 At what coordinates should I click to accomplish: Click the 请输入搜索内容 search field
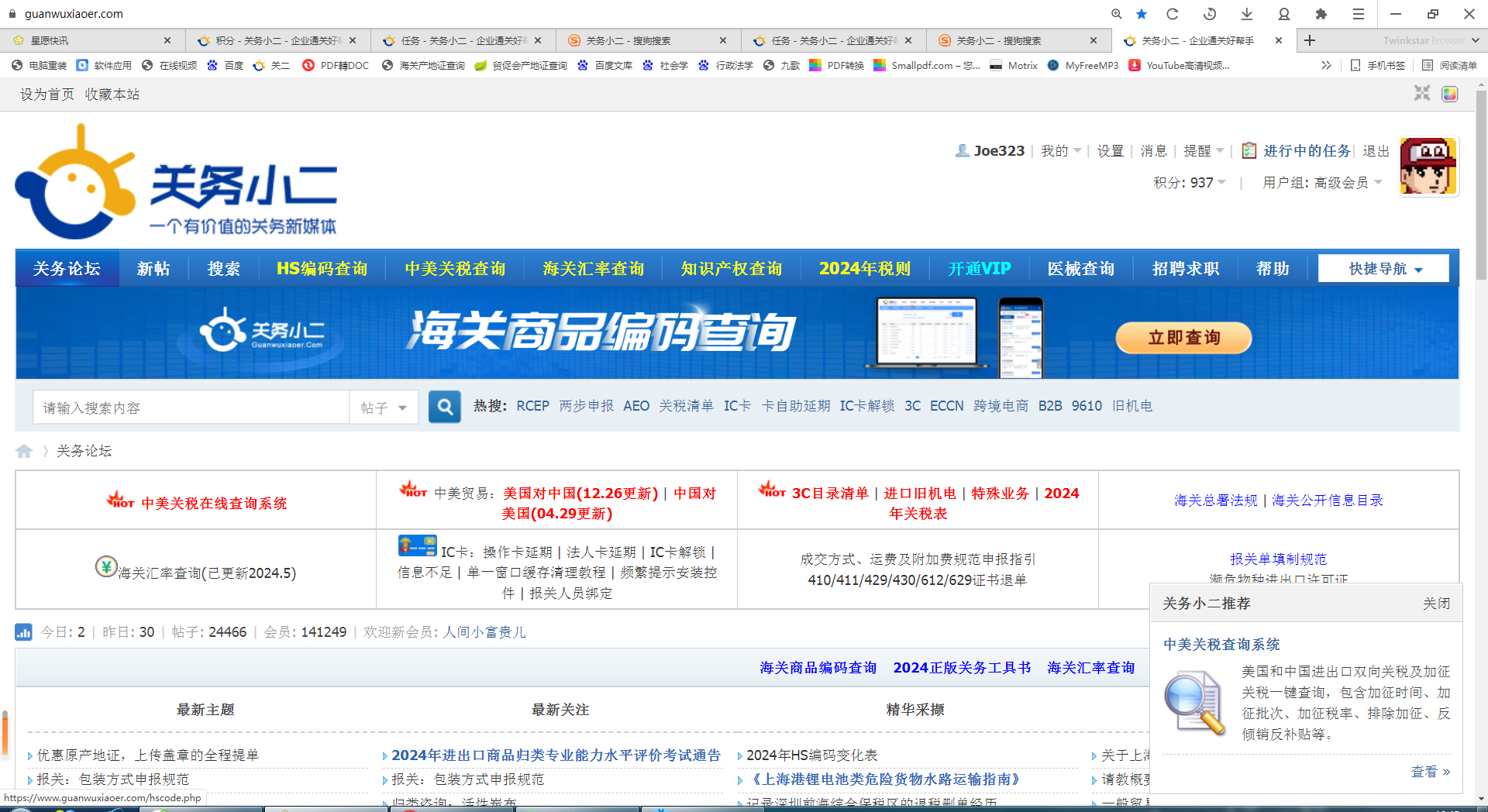[191, 408]
